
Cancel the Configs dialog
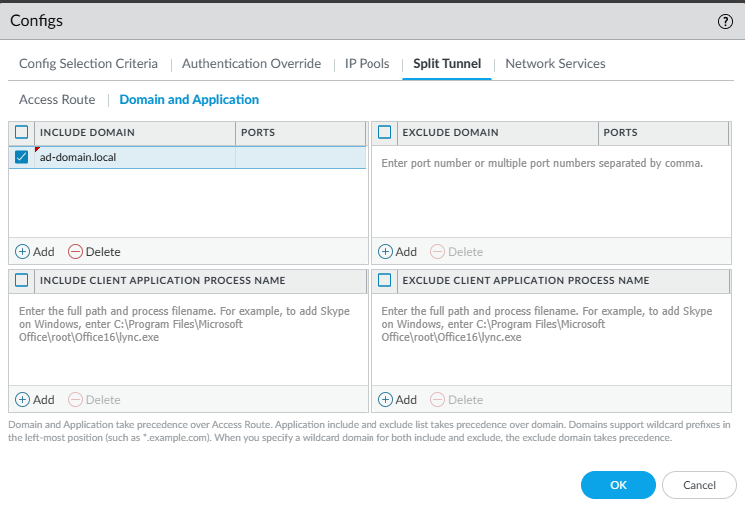699,485
